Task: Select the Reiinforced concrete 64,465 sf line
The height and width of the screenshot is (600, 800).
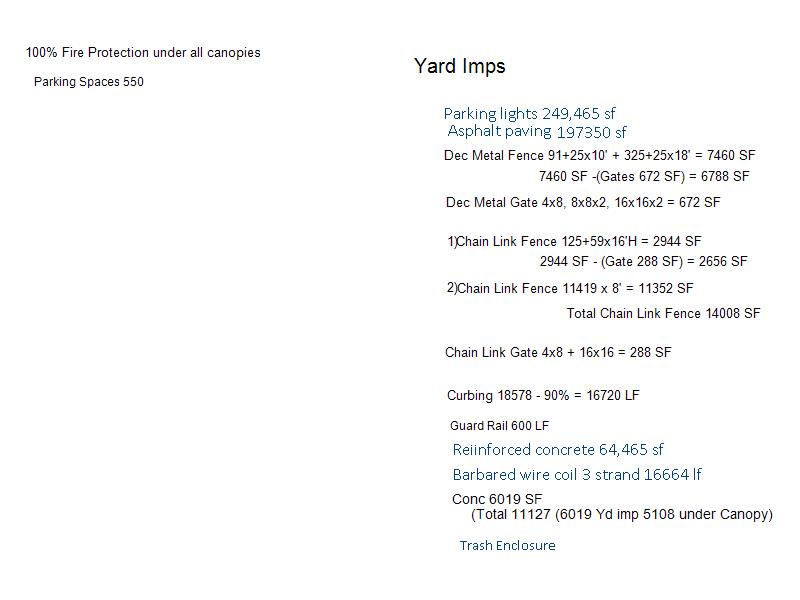Action: (558, 449)
